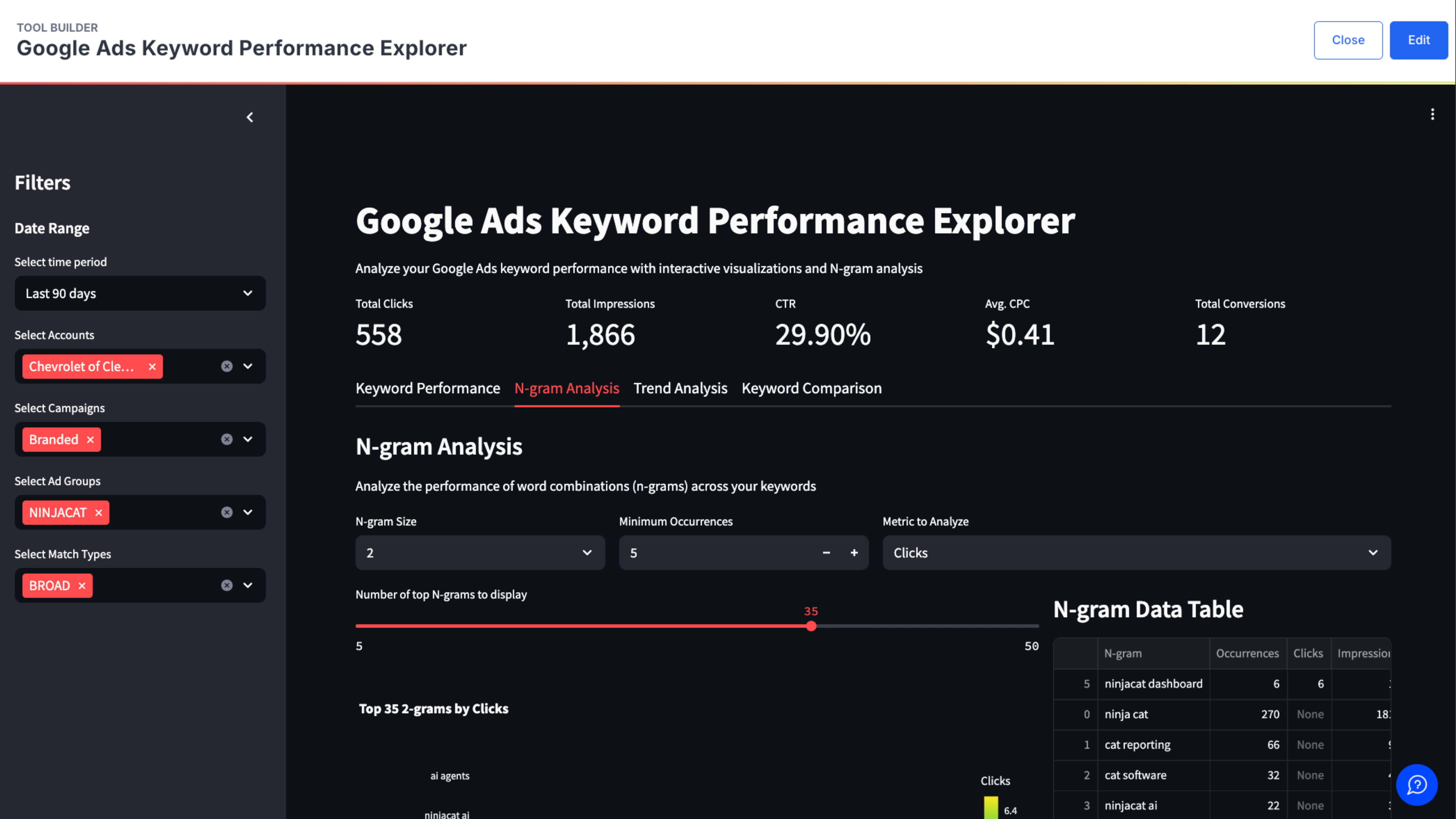Remove the Branded campaign tag

[x=90, y=439]
